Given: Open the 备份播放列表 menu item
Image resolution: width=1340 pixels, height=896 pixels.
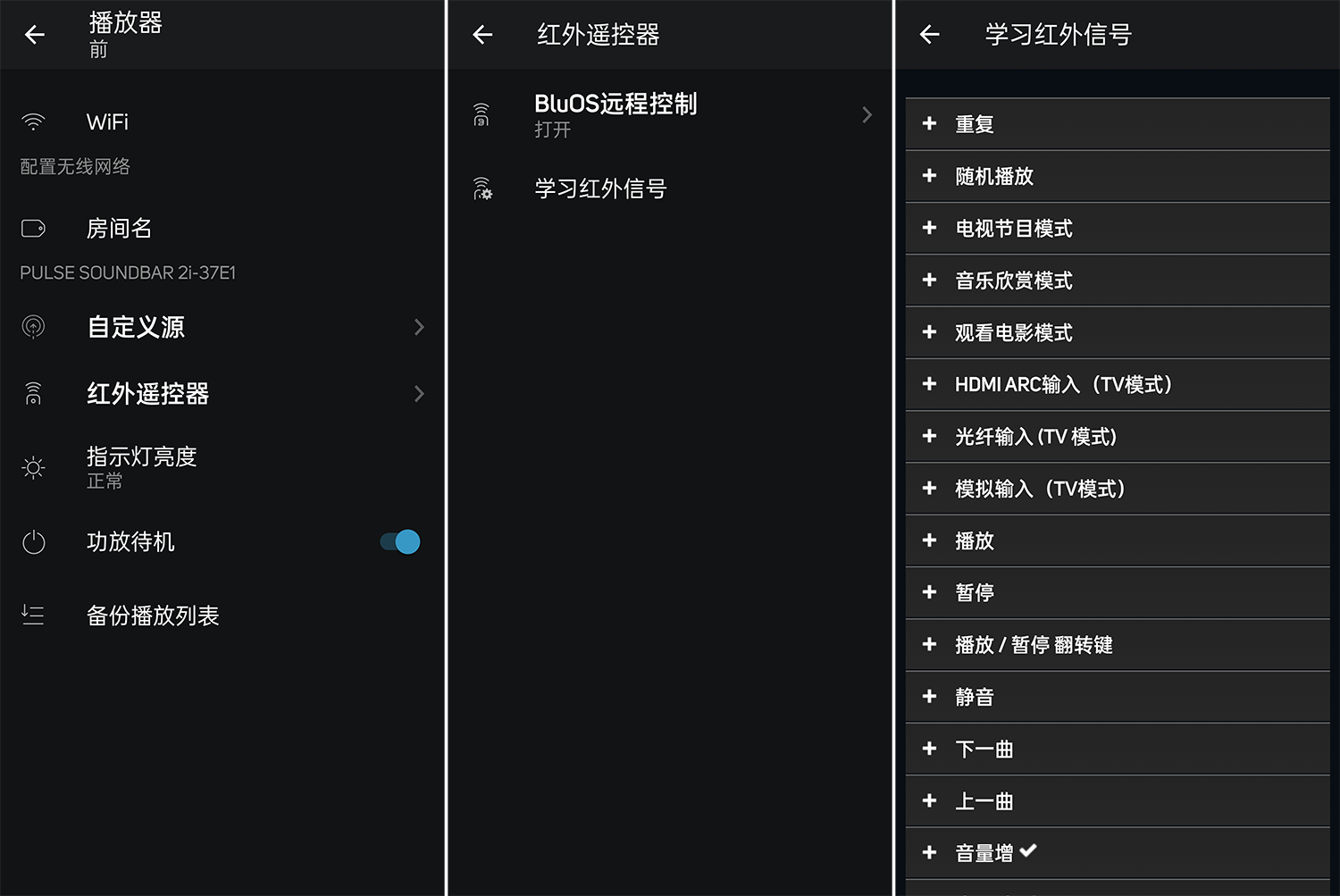Looking at the screenshot, I should [153, 615].
